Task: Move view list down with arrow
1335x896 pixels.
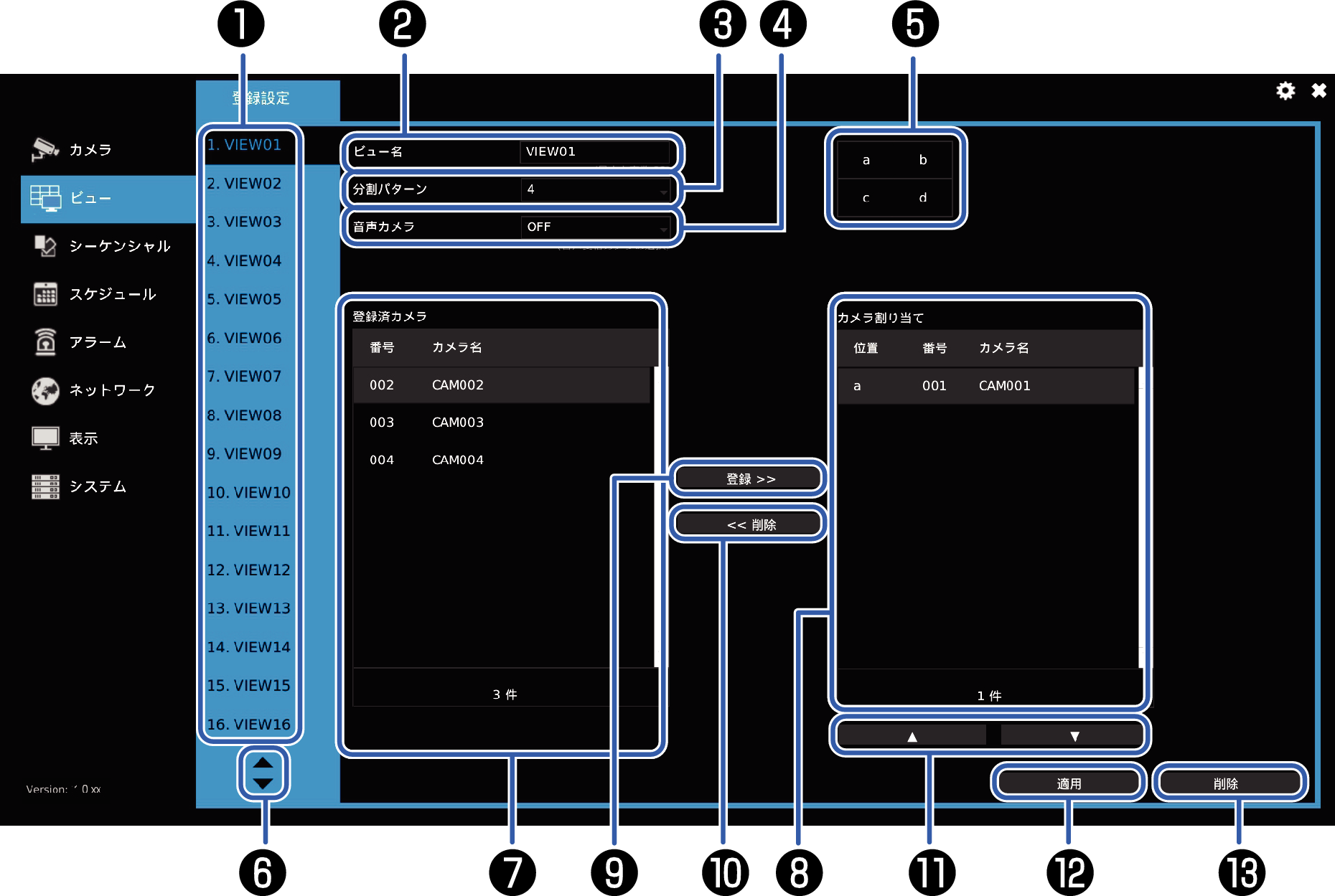Action: coord(263,783)
